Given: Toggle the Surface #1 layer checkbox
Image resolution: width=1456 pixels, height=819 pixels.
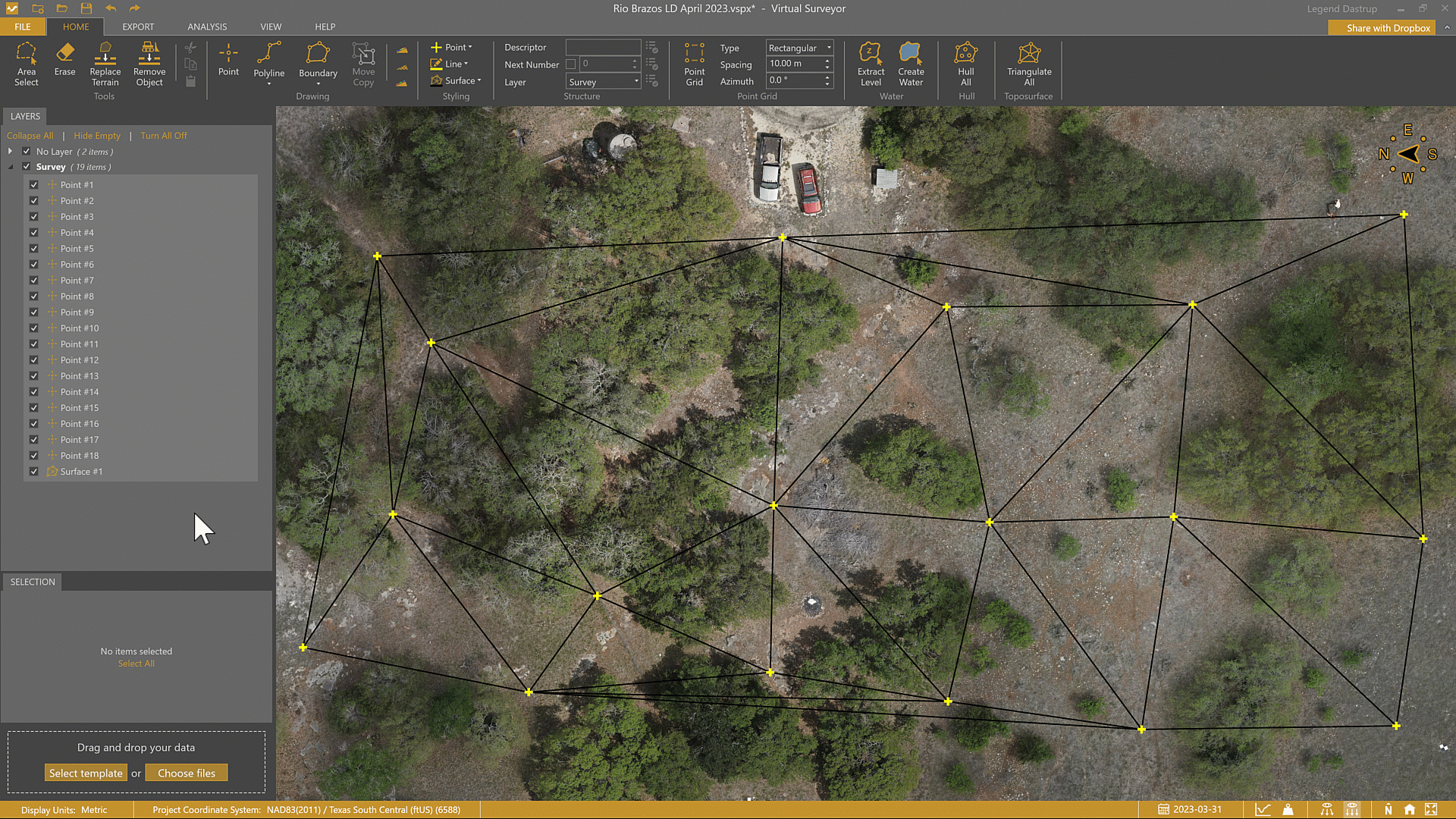Looking at the screenshot, I should (34, 472).
